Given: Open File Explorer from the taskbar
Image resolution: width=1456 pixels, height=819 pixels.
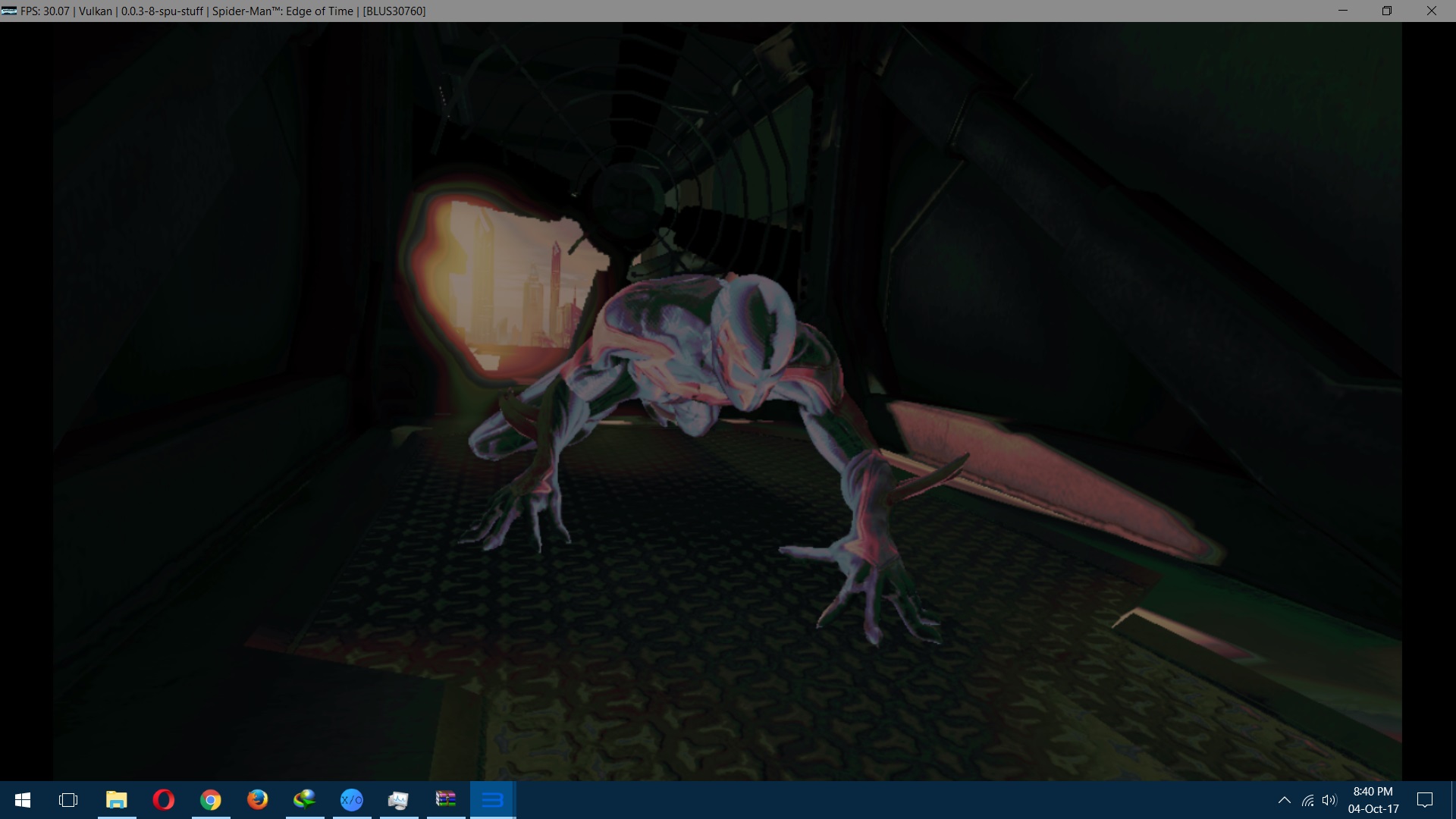Looking at the screenshot, I should (x=116, y=800).
